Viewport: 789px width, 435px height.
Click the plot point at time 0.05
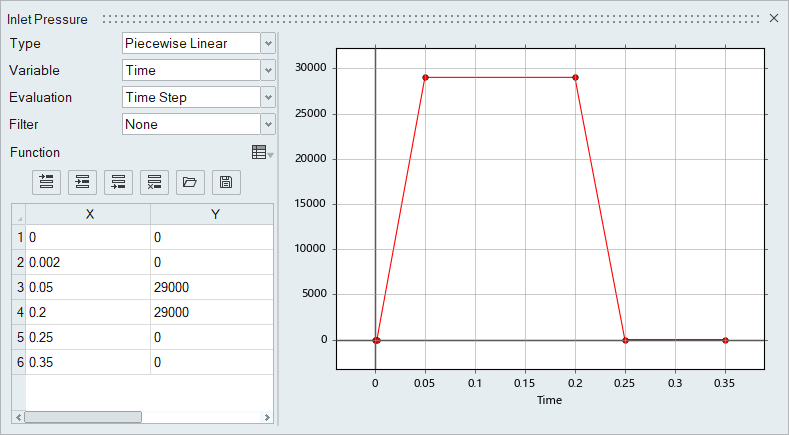point(426,77)
